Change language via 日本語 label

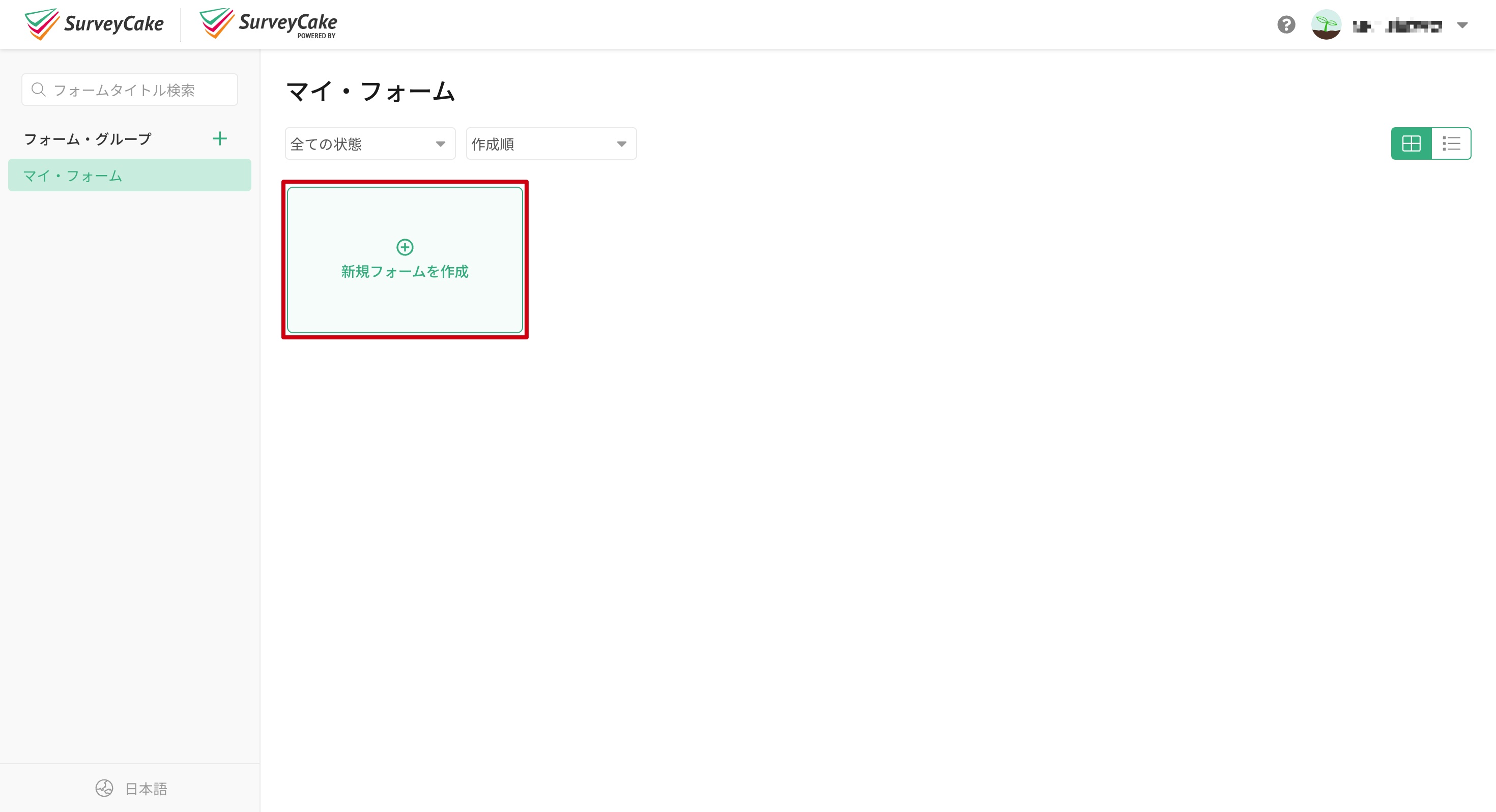click(x=147, y=789)
